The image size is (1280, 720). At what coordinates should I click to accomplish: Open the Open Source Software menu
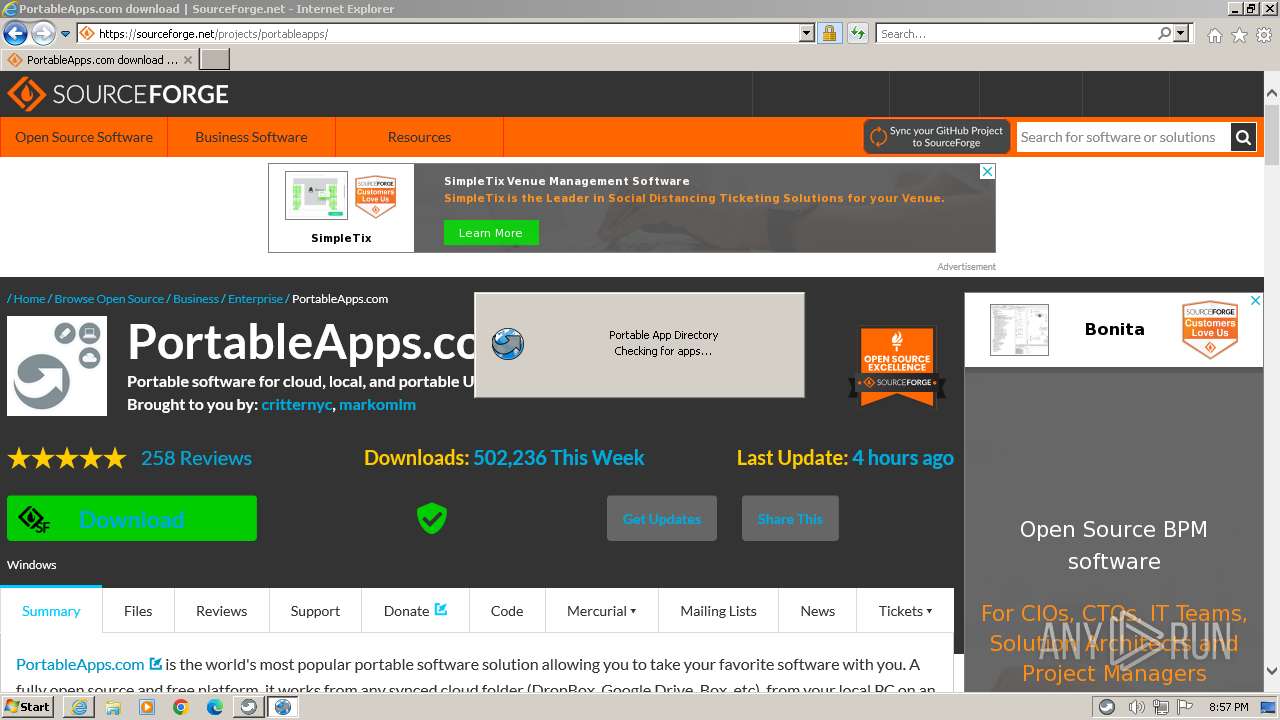point(84,137)
